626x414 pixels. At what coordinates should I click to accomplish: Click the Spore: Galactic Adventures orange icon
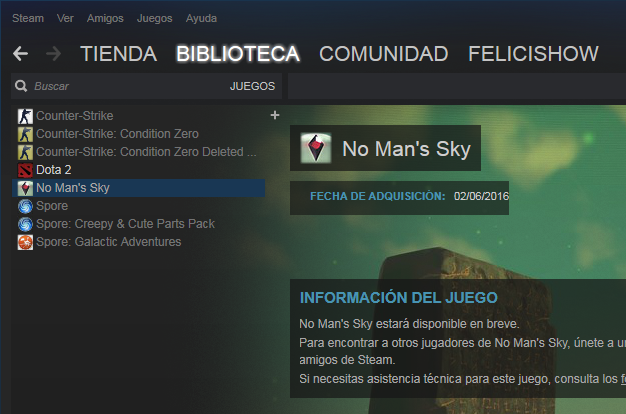coord(25,242)
